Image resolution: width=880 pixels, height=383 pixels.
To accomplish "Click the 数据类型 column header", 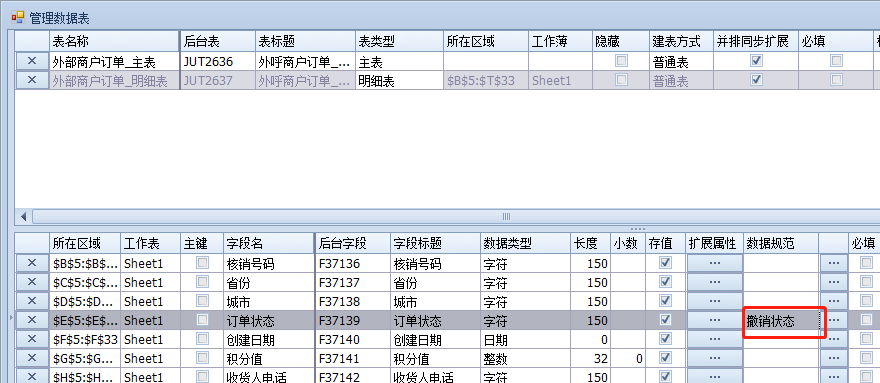I will (x=525, y=243).
